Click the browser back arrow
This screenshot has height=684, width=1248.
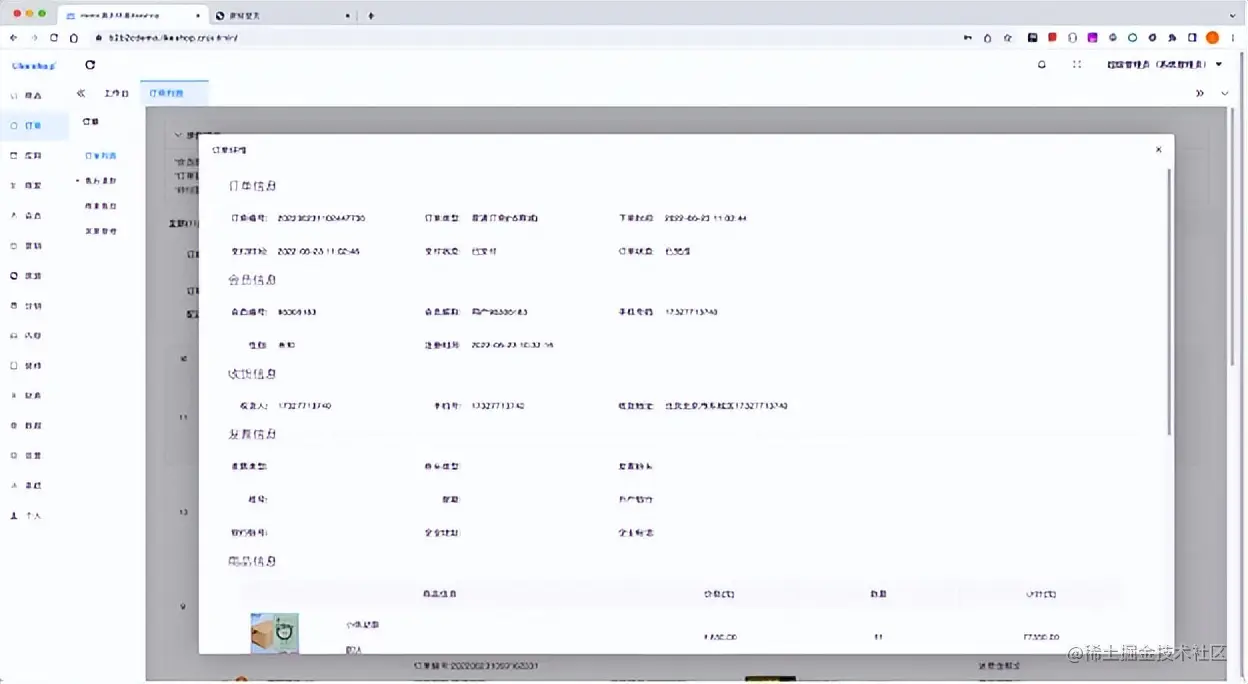[13, 38]
